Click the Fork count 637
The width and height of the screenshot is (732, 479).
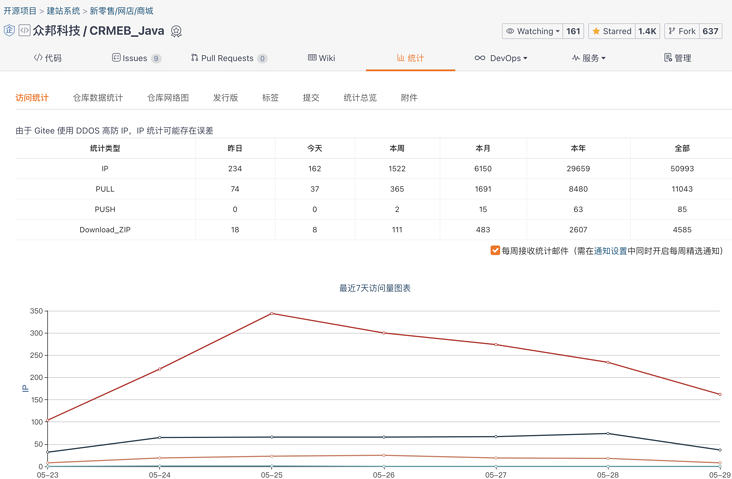tap(710, 31)
